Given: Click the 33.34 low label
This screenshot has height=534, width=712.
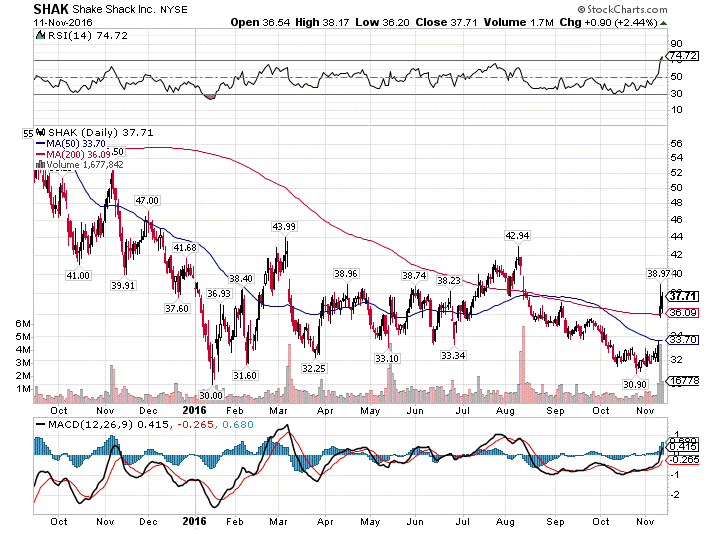Looking at the screenshot, I should pyautogui.click(x=453, y=355).
